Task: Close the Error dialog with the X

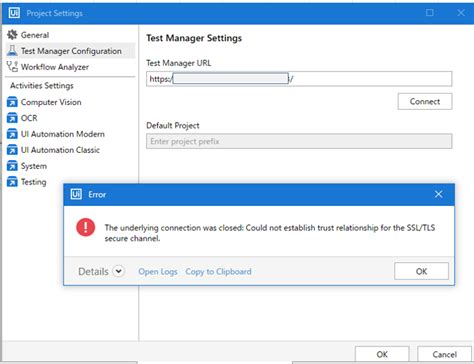Action: tap(438, 194)
